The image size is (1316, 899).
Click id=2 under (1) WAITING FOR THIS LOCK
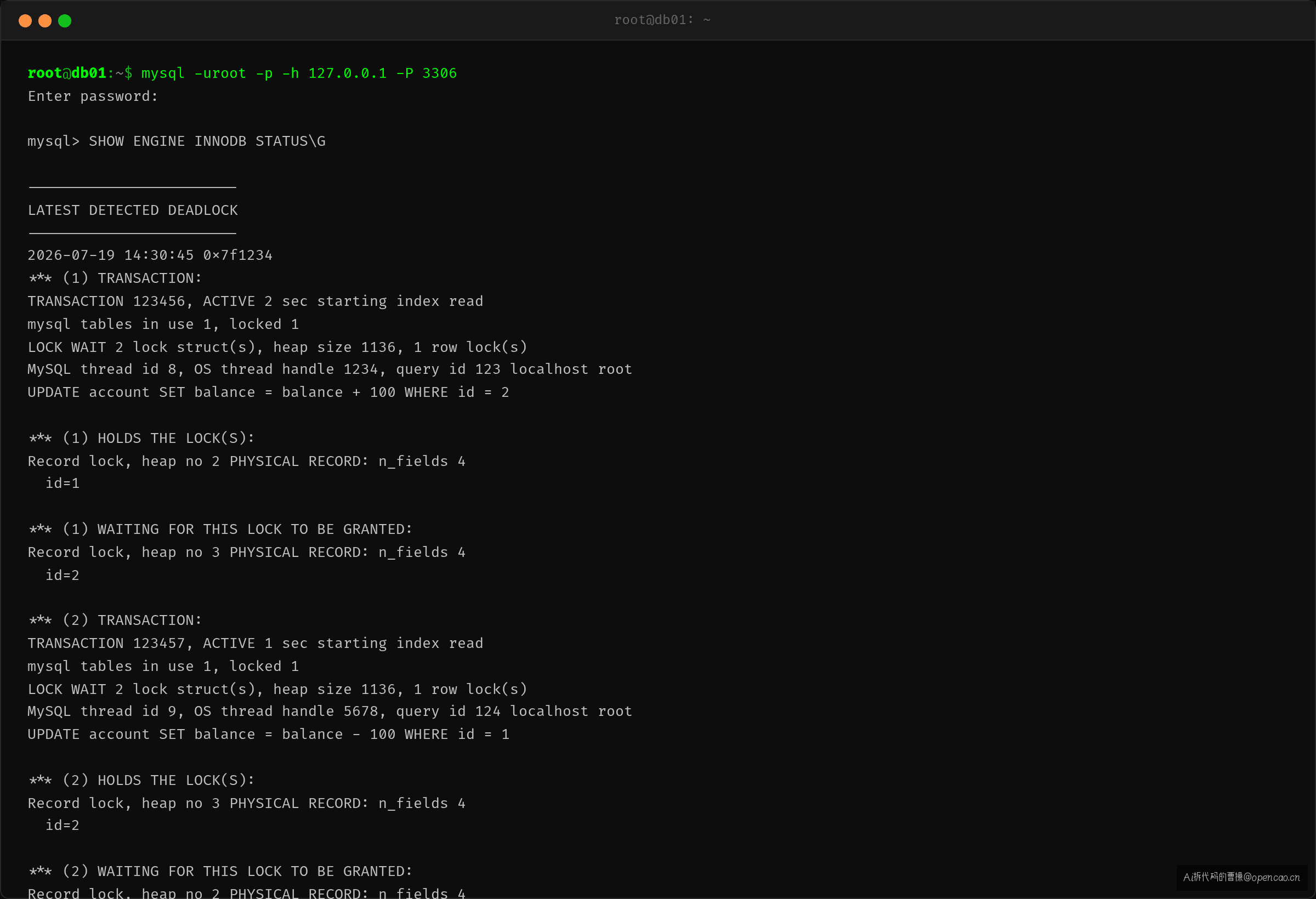pyautogui.click(x=63, y=576)
